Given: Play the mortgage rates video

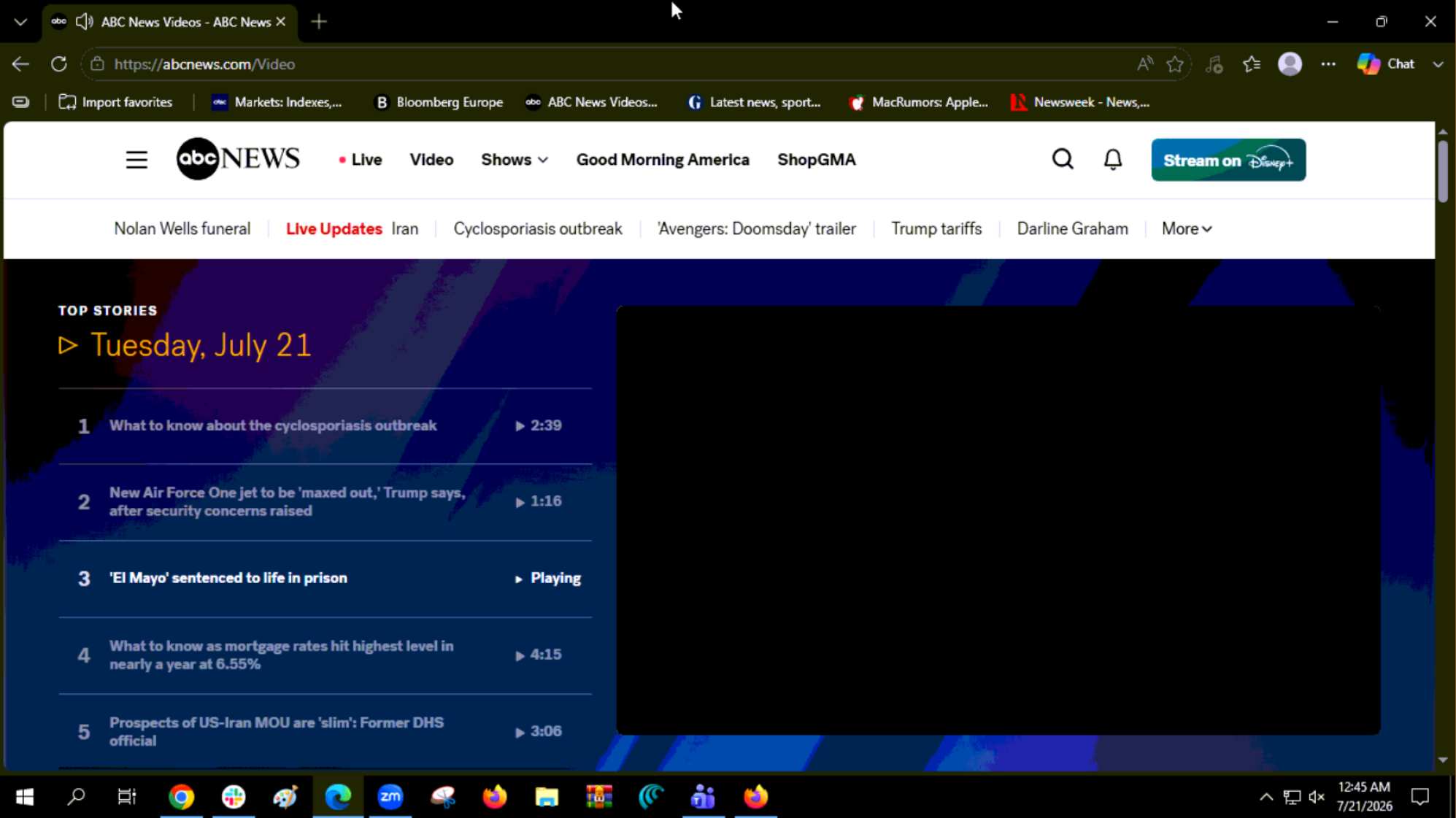Looking at the screenshot, I should pos(325,655).
